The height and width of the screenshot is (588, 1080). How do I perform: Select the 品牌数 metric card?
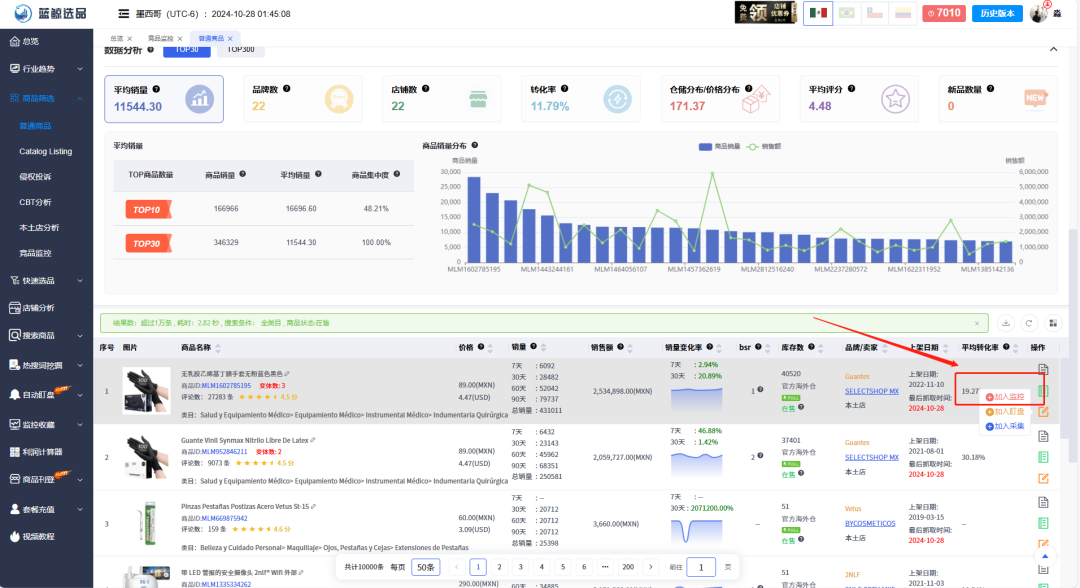pos(302,99)
